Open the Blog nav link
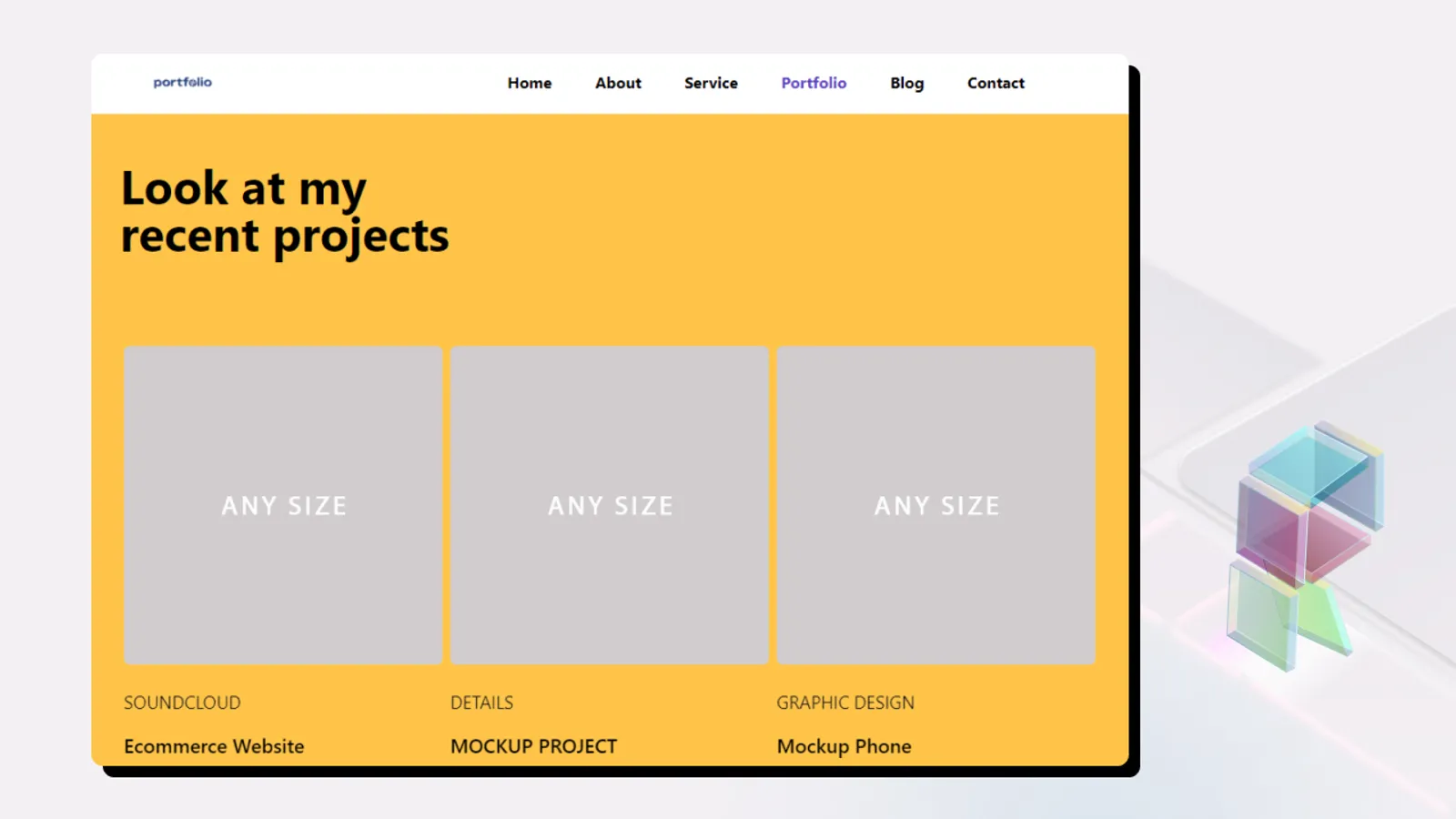The image size is (1456, 819). [x=906, y=83]
